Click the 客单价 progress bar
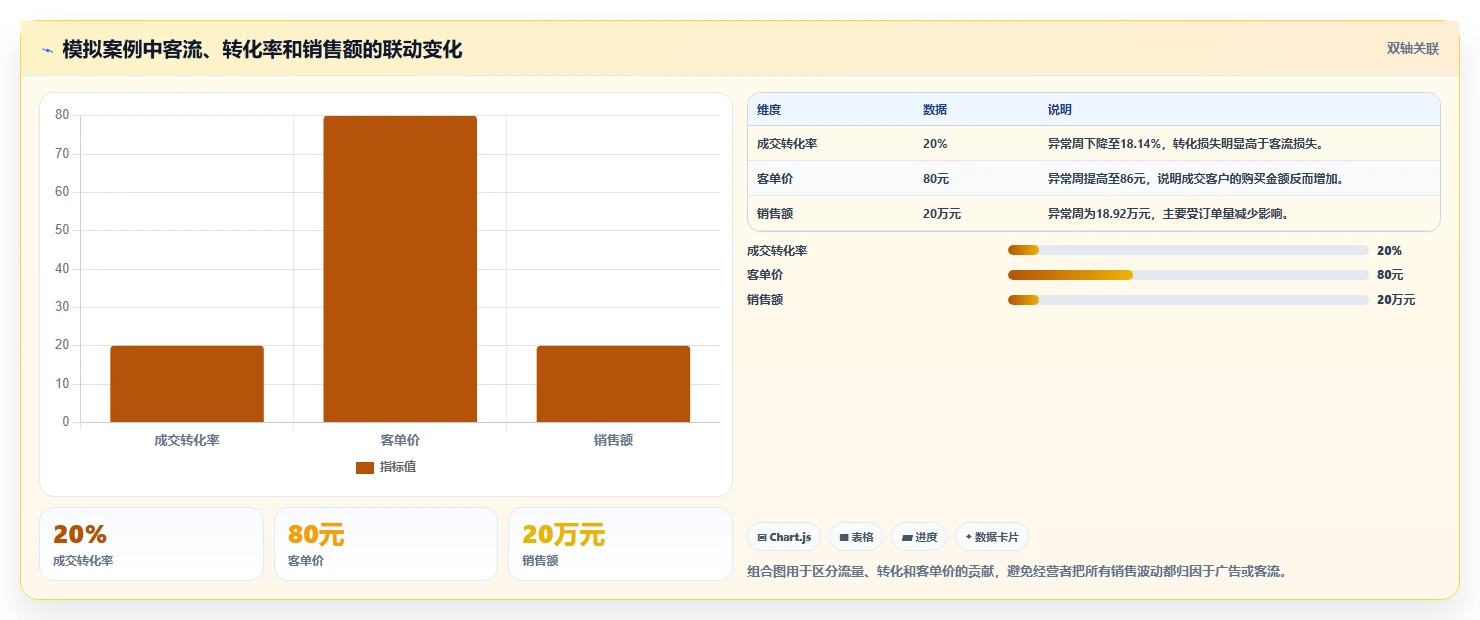1480x620 pixels. 1188,275
